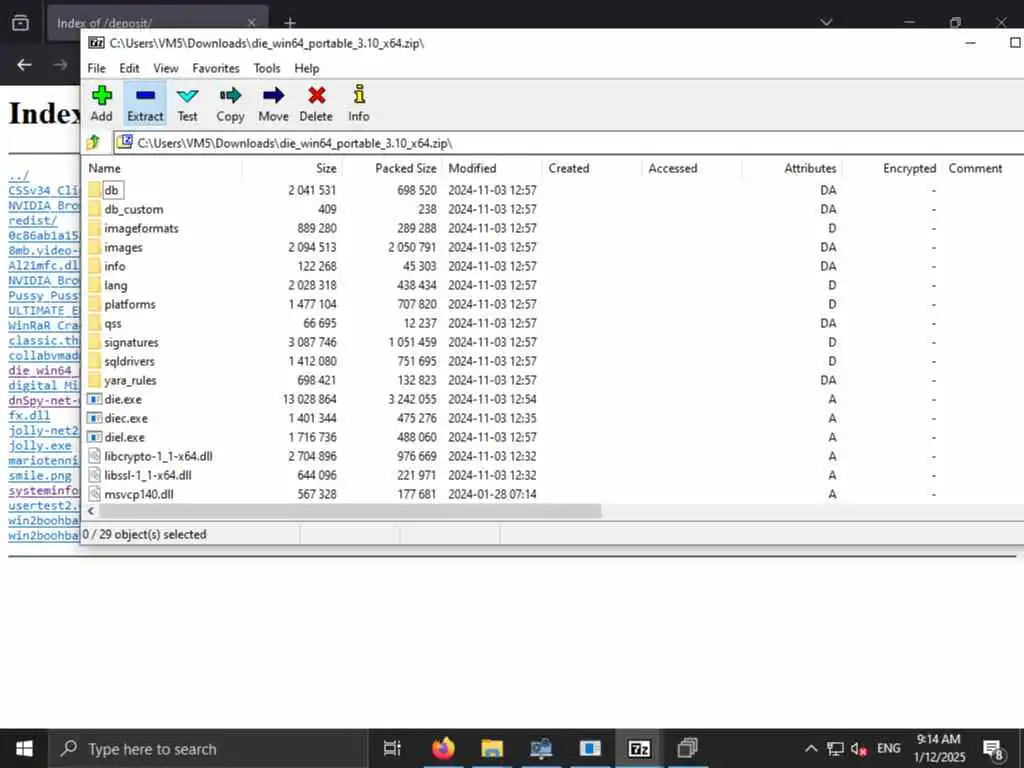This screenshot has height=768, width=1024.
Task: Click the muted volume tray icon
Action: [858, 749]
